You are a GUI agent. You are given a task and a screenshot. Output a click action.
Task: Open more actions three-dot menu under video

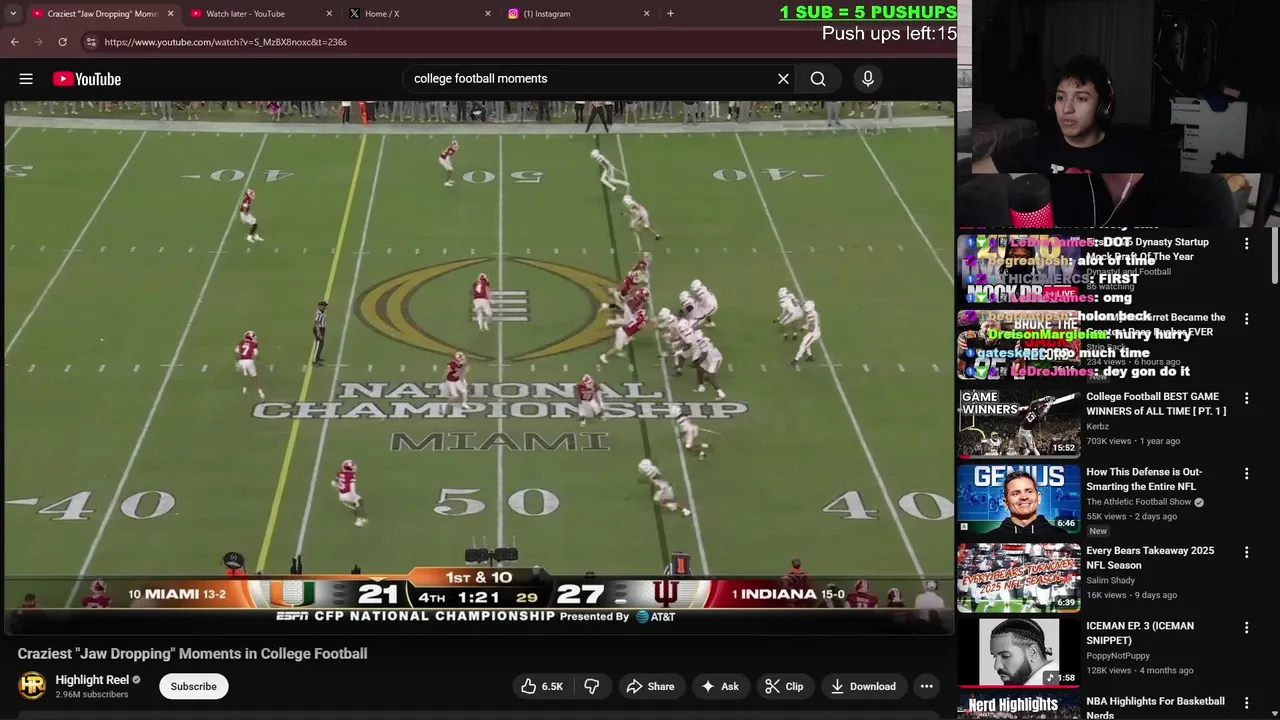[927, 686]
